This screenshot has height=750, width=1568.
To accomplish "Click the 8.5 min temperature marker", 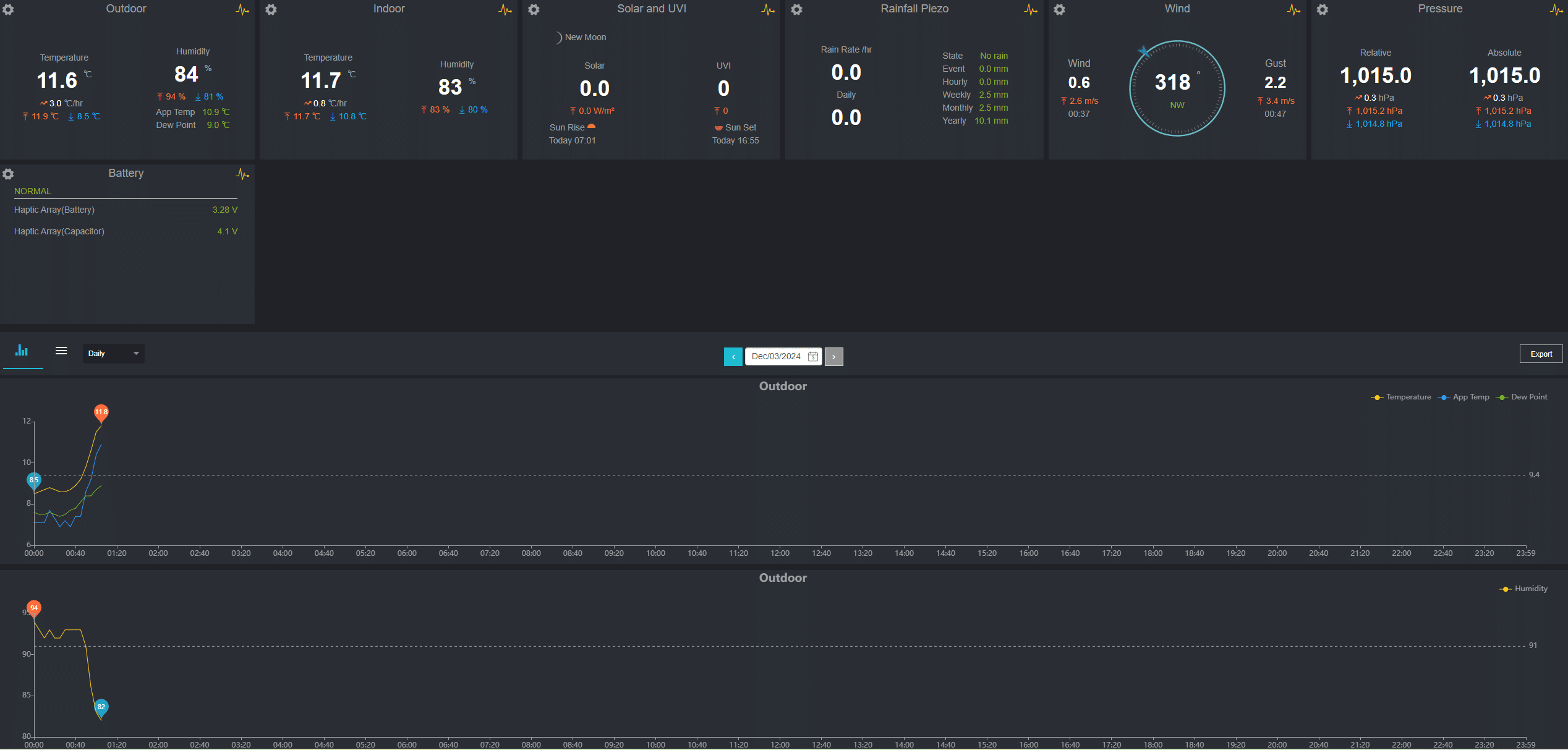I will point(34,481).
